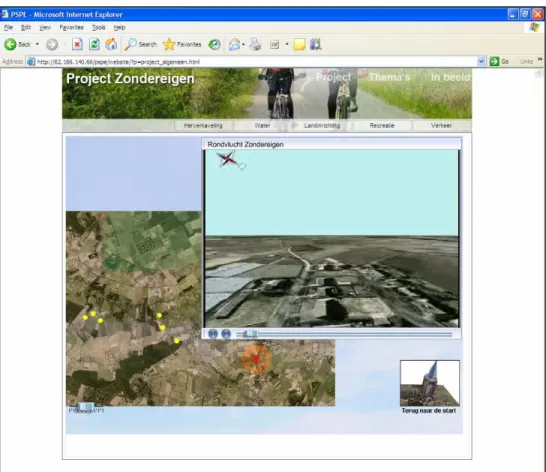Click inside the Address bar URL field
Viewport: 546px width, 472px height.
pyautogui.click(x=256, y=62)
